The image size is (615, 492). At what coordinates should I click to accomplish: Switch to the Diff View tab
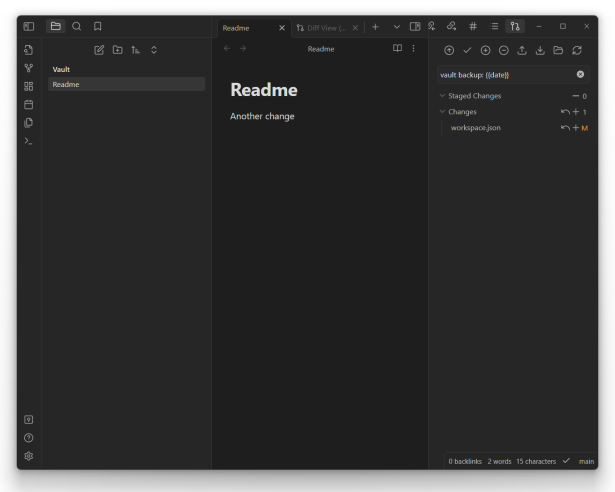pyautogui.click(x=321, y=28)
